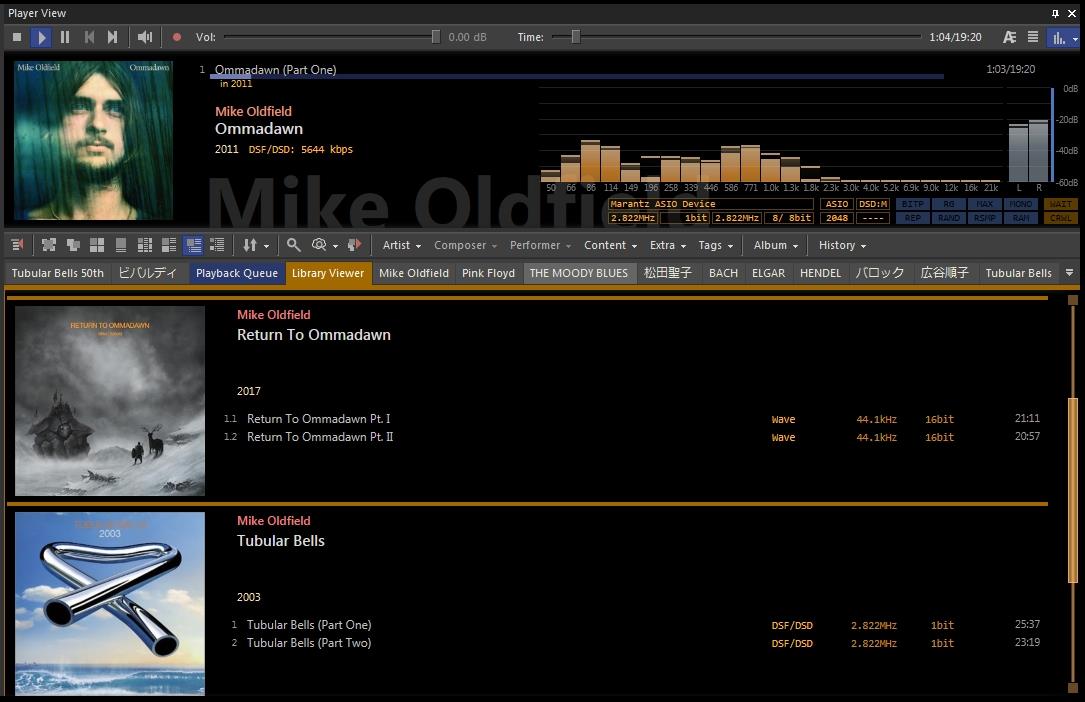Open the BACH tab
Viewport: 1085px width, 702px height.
pyautogui.click(x=723, y=273)
